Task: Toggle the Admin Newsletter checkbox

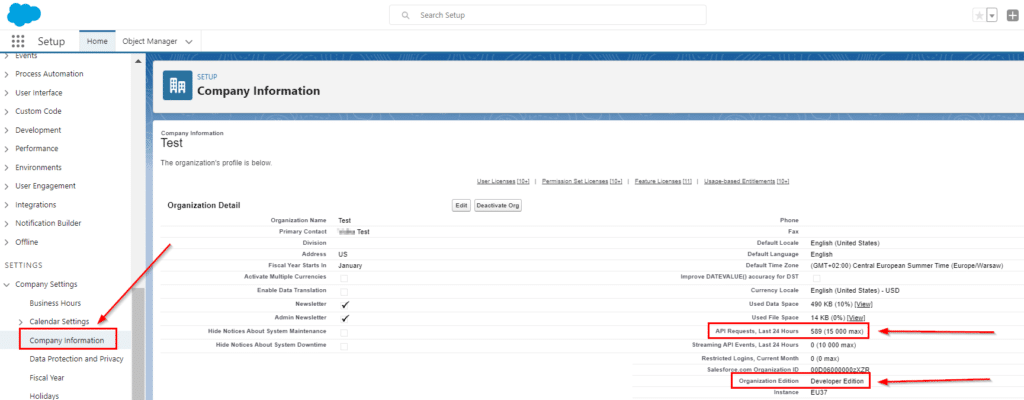Action: click(x=344, y=317)
